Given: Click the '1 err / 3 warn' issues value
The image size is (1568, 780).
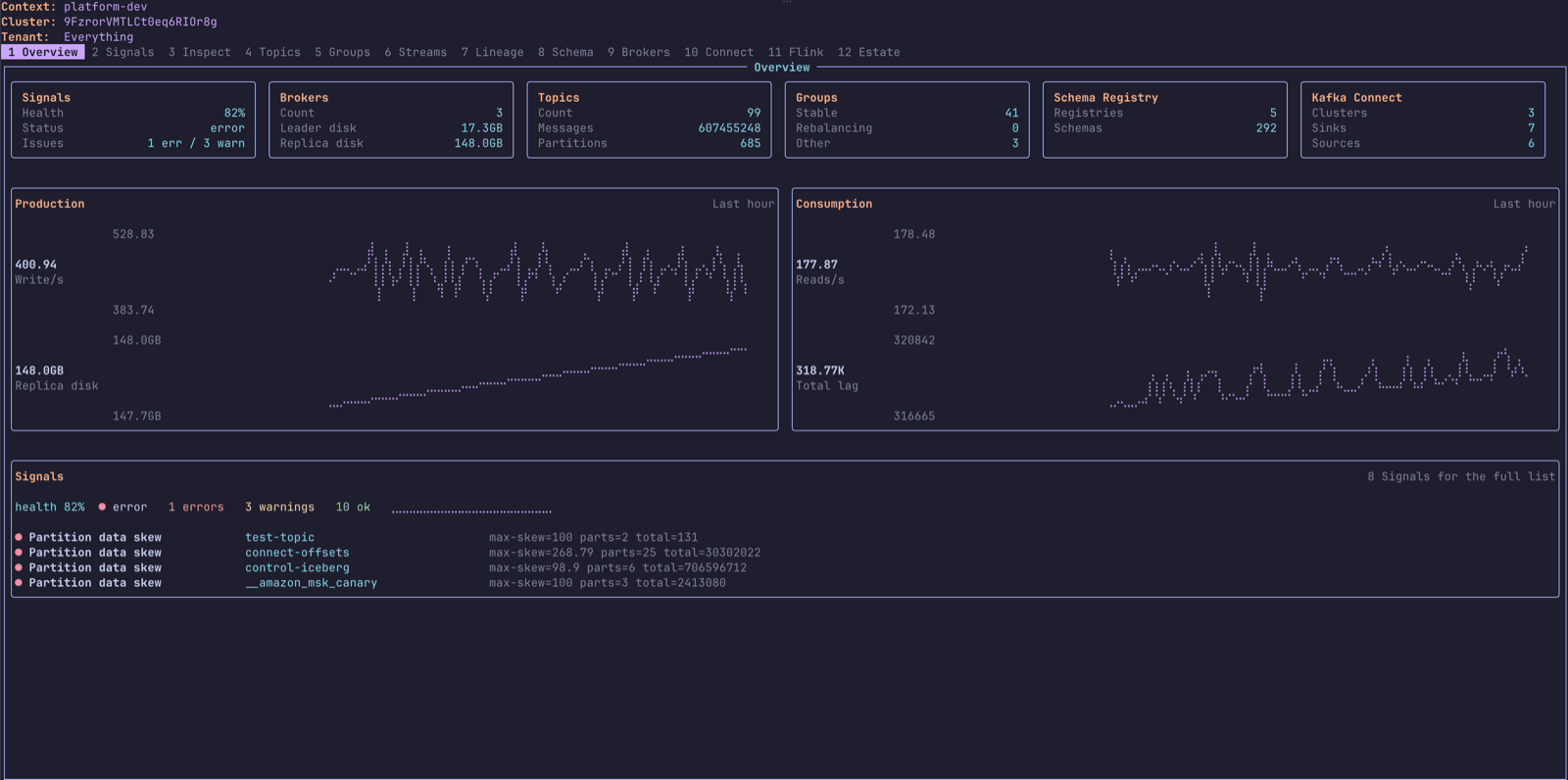Looking at the screenshot, I should (196, 143).
